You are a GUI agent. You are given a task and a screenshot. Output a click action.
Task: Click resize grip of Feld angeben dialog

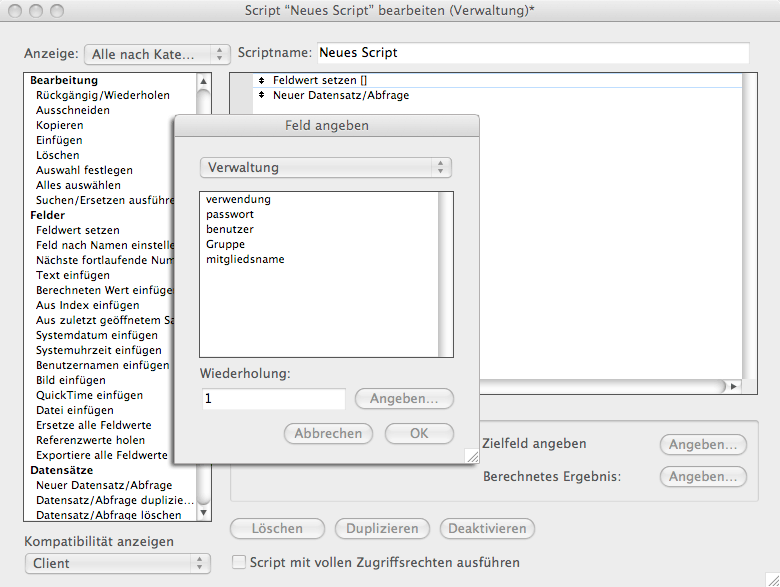coord(471,456)
